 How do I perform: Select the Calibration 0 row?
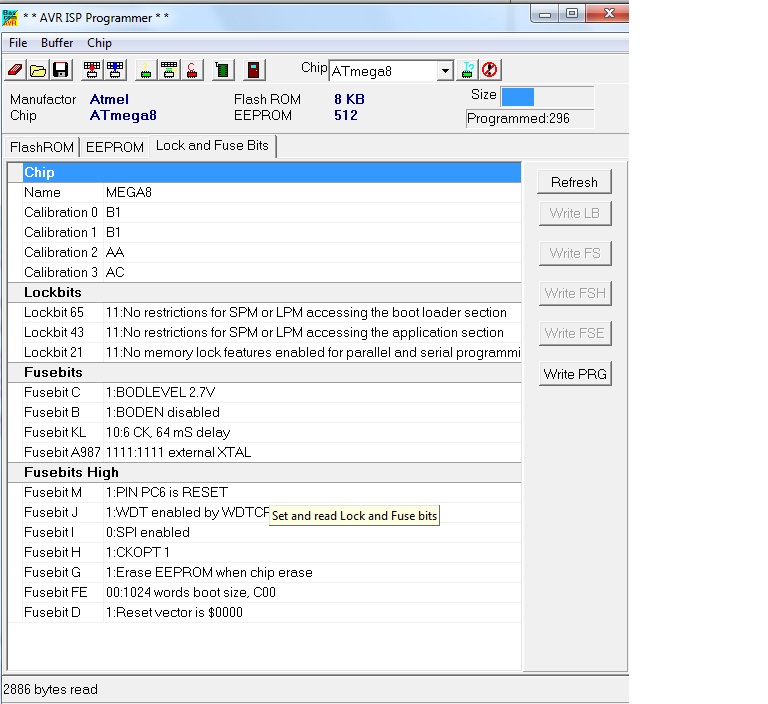click(272, 212)
